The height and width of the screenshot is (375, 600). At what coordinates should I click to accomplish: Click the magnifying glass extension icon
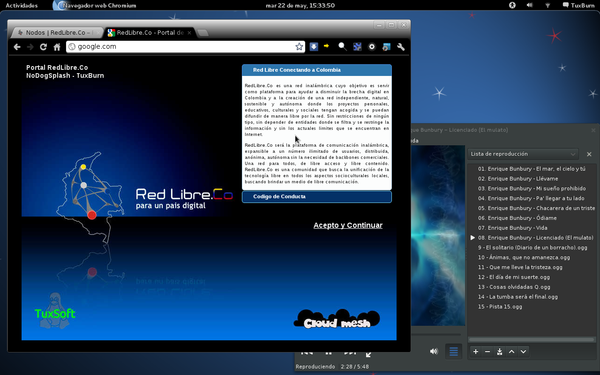(342, 47)
